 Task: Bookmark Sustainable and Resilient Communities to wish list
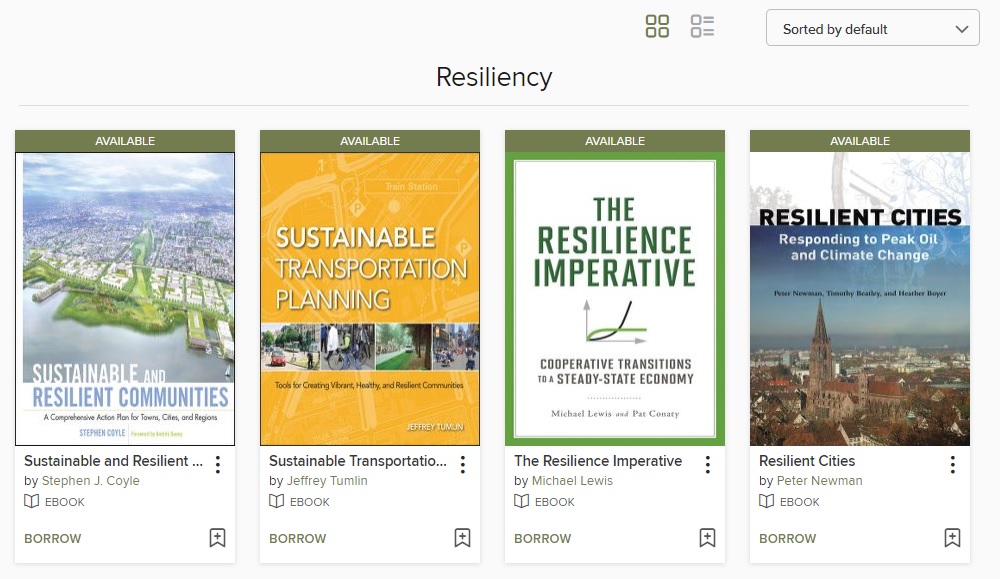click(217, 538)
